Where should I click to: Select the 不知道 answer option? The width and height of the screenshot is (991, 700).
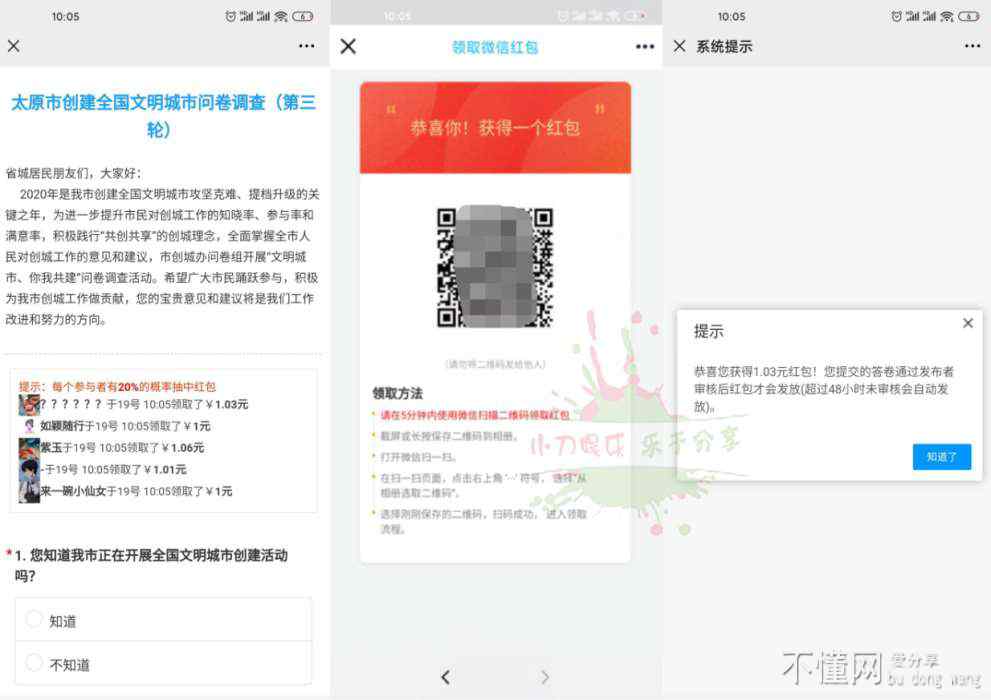[x=163, y=663]
